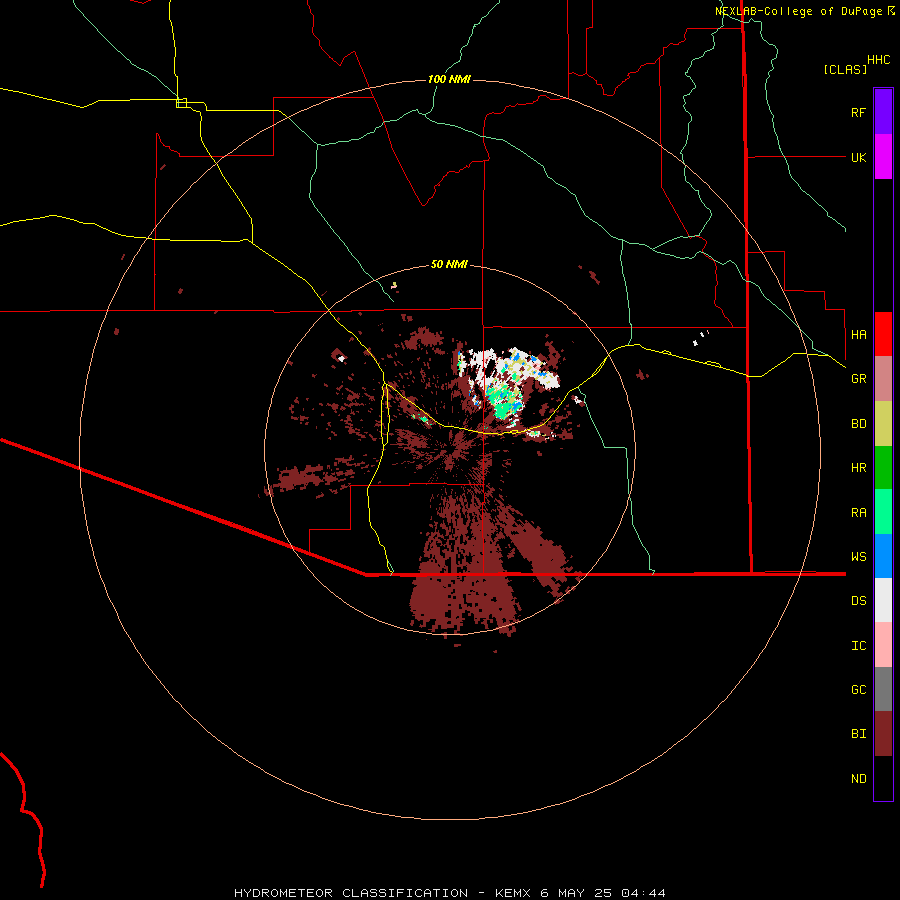Click the 50 NMI range ring label
The height and width of the screenshot is (900, 900).
point(449,264)
